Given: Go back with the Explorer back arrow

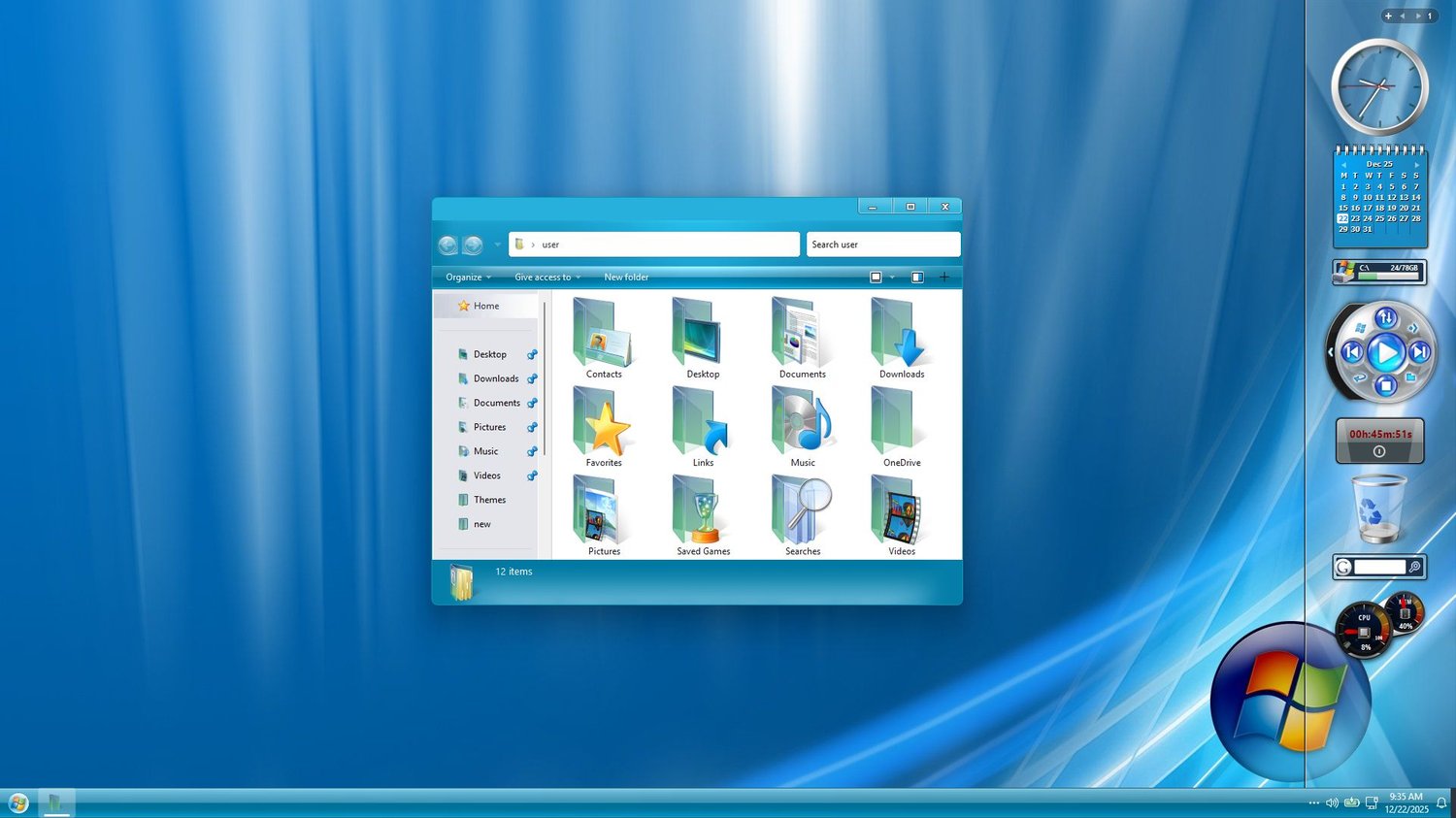Looking at the screenshot, I should tap(447, 245).
